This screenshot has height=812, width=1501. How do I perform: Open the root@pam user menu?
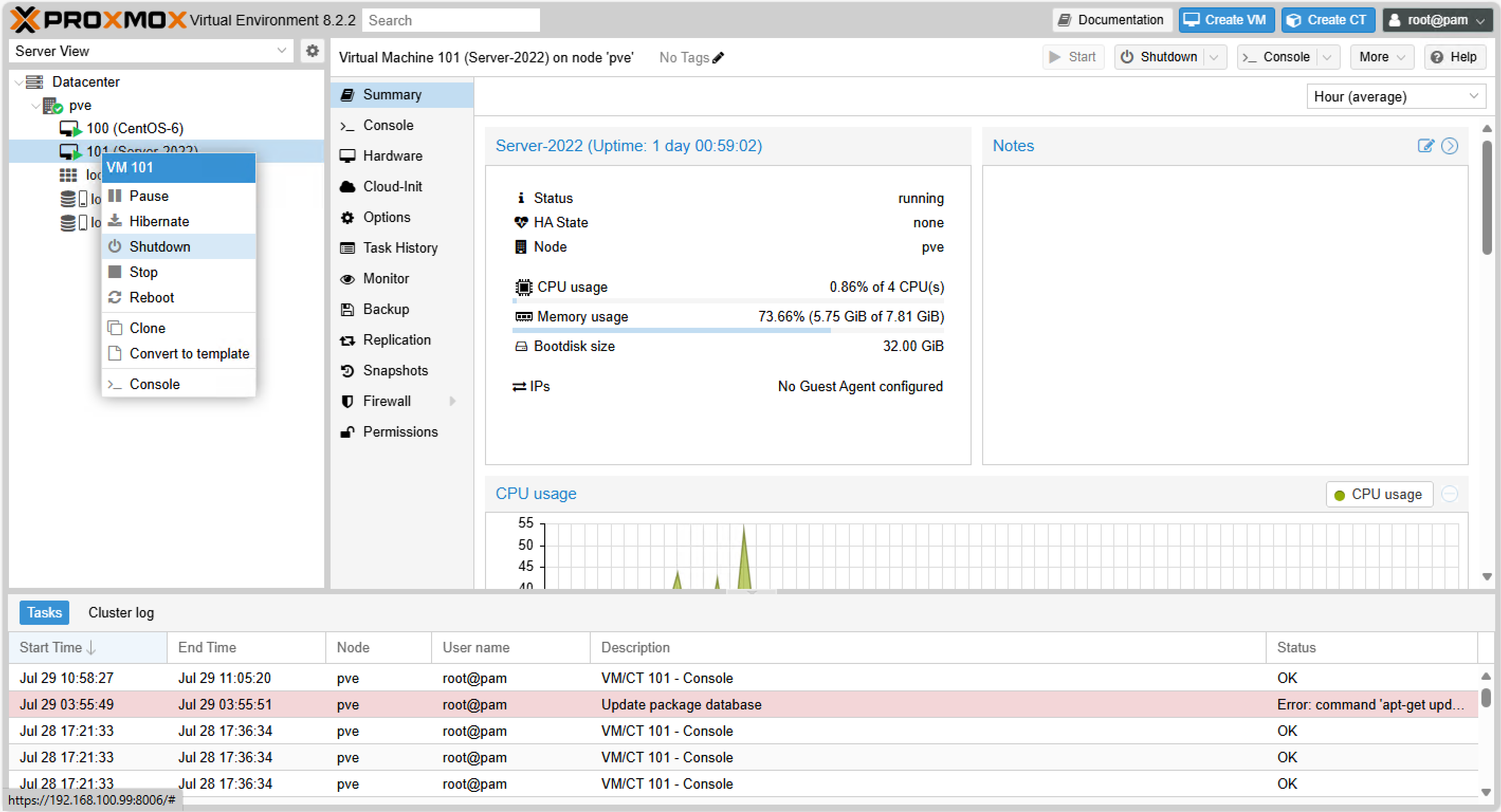pyautogui.click(x=1437, y=20)
